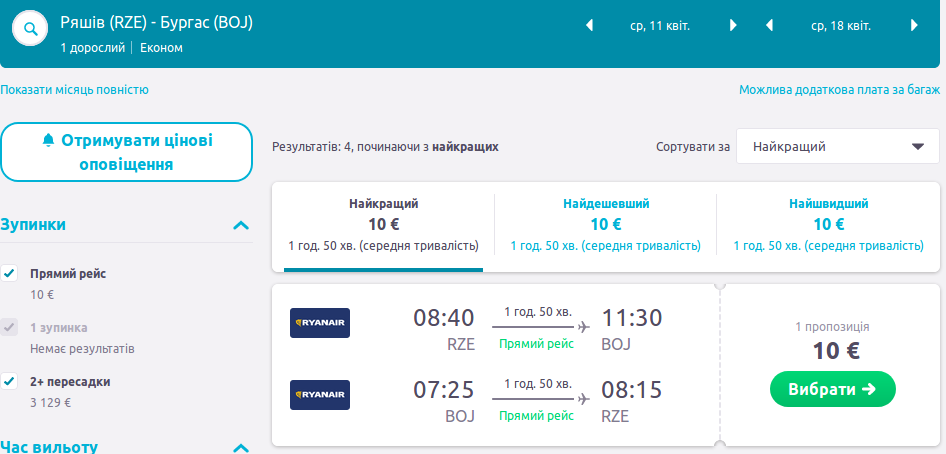This screenshot has width=946, height=454.
Task: Toggle the 2+ пересадки checkbox
Action: click(10, 381)
